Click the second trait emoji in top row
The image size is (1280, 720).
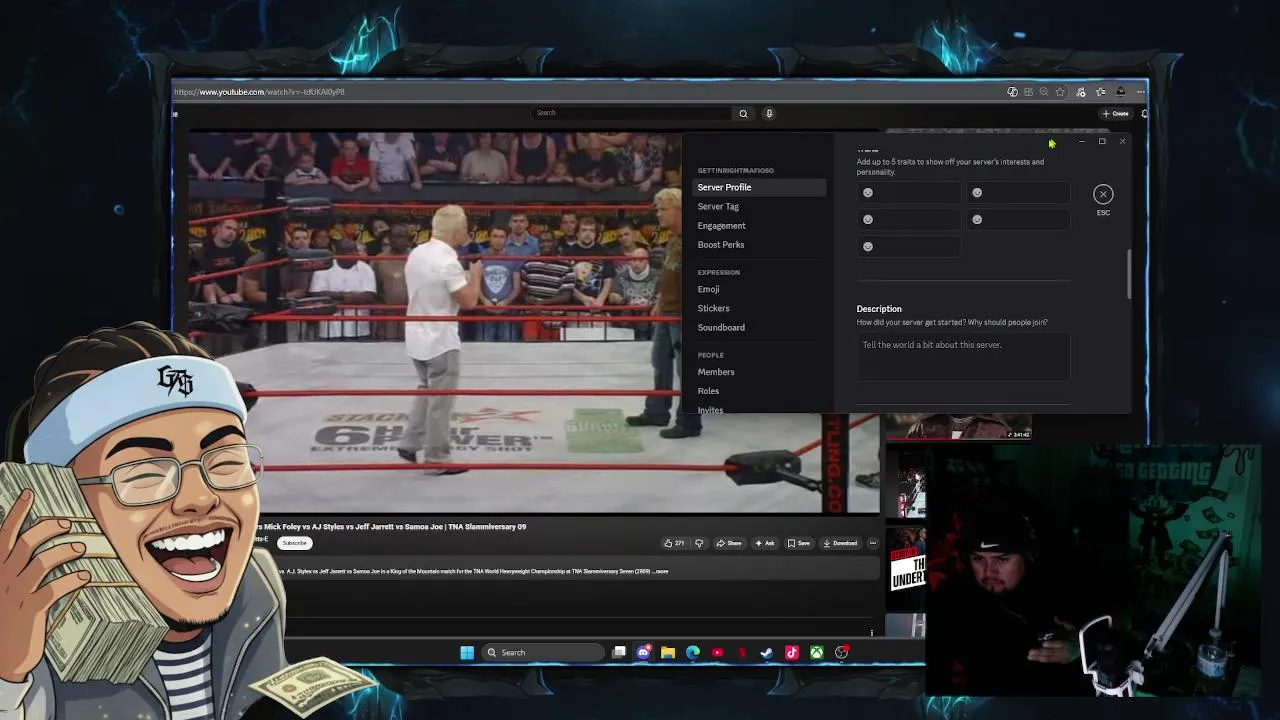click(x=977, y=193)
